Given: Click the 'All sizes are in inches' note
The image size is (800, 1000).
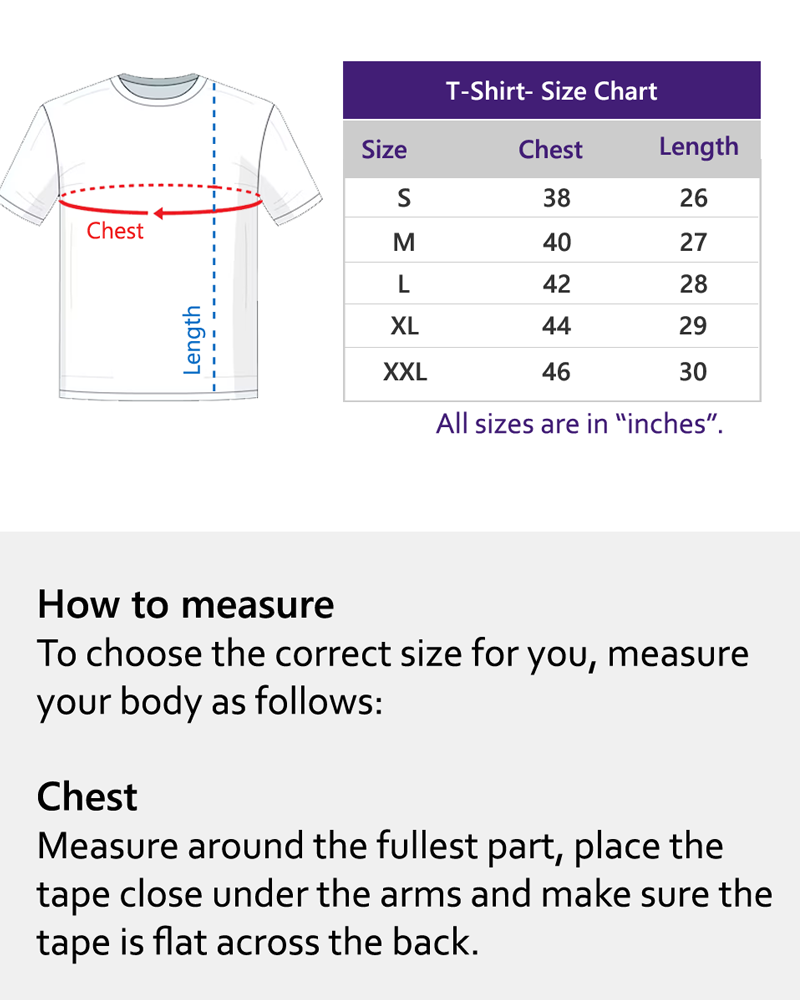Looking at the screenshot, I should [579, 424].
